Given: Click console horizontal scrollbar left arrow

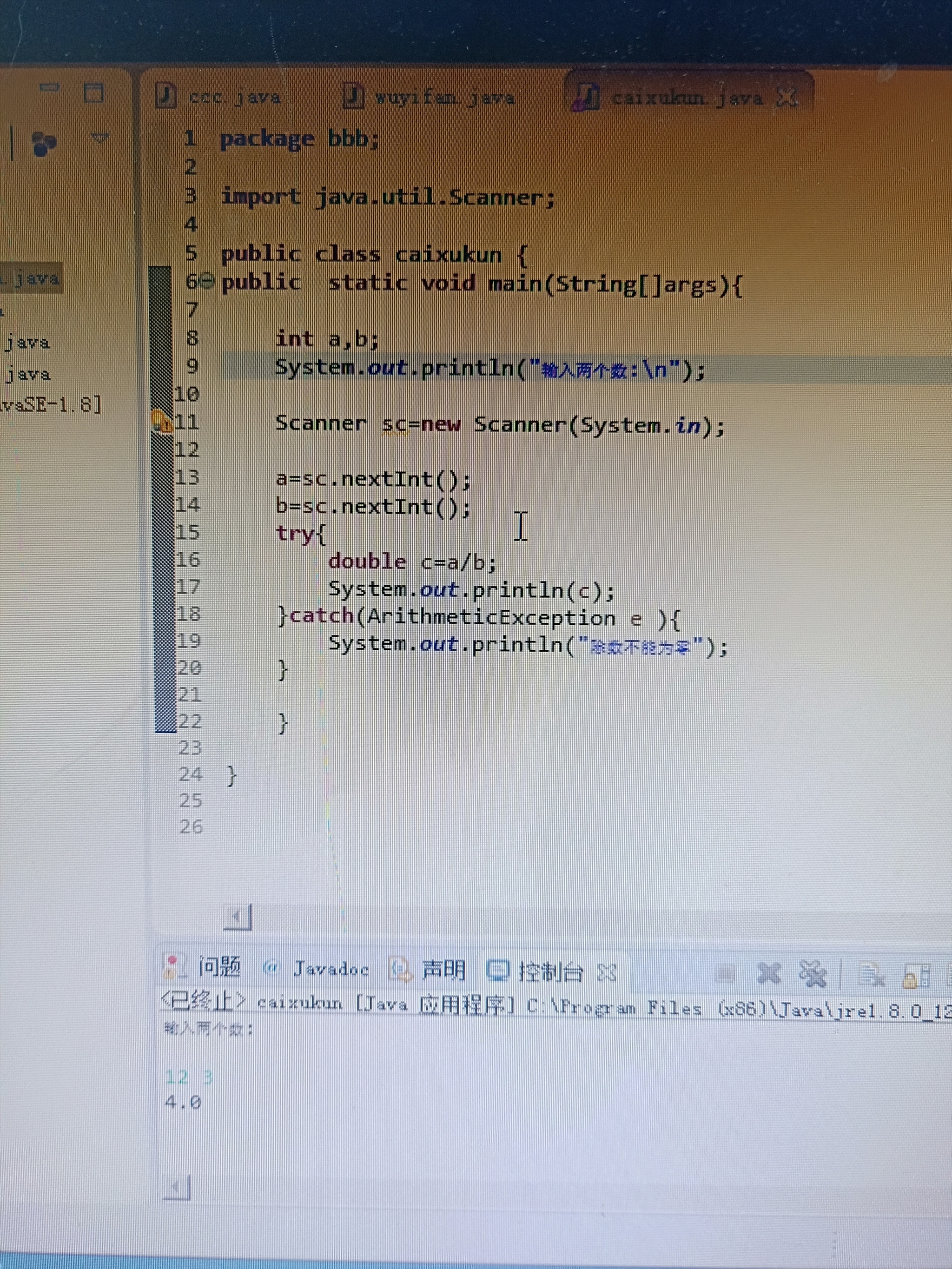Looking at the screenshot, I should pyautogui.click(x=176, y=1188).
